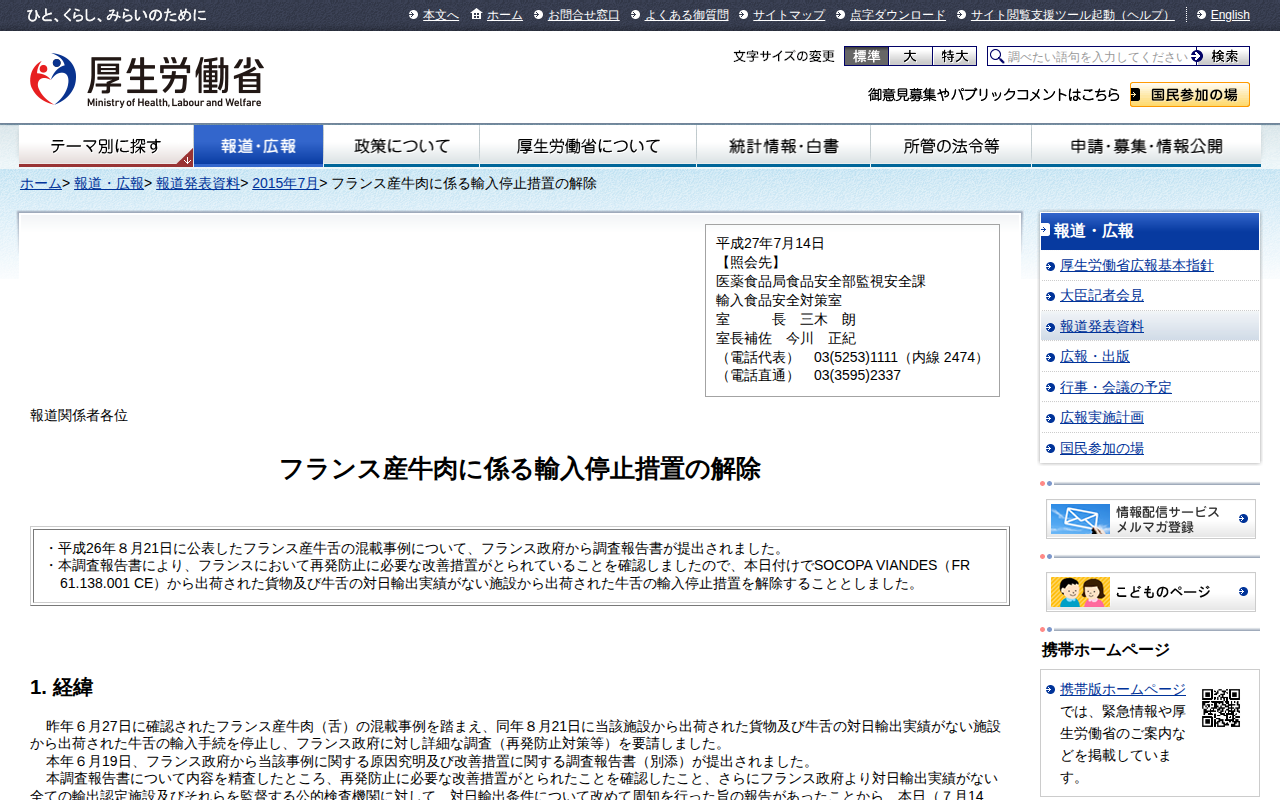
Task: Open the メルマガ登録 mail service banner
Action: pyautogui.click(x=1151, y=519)
